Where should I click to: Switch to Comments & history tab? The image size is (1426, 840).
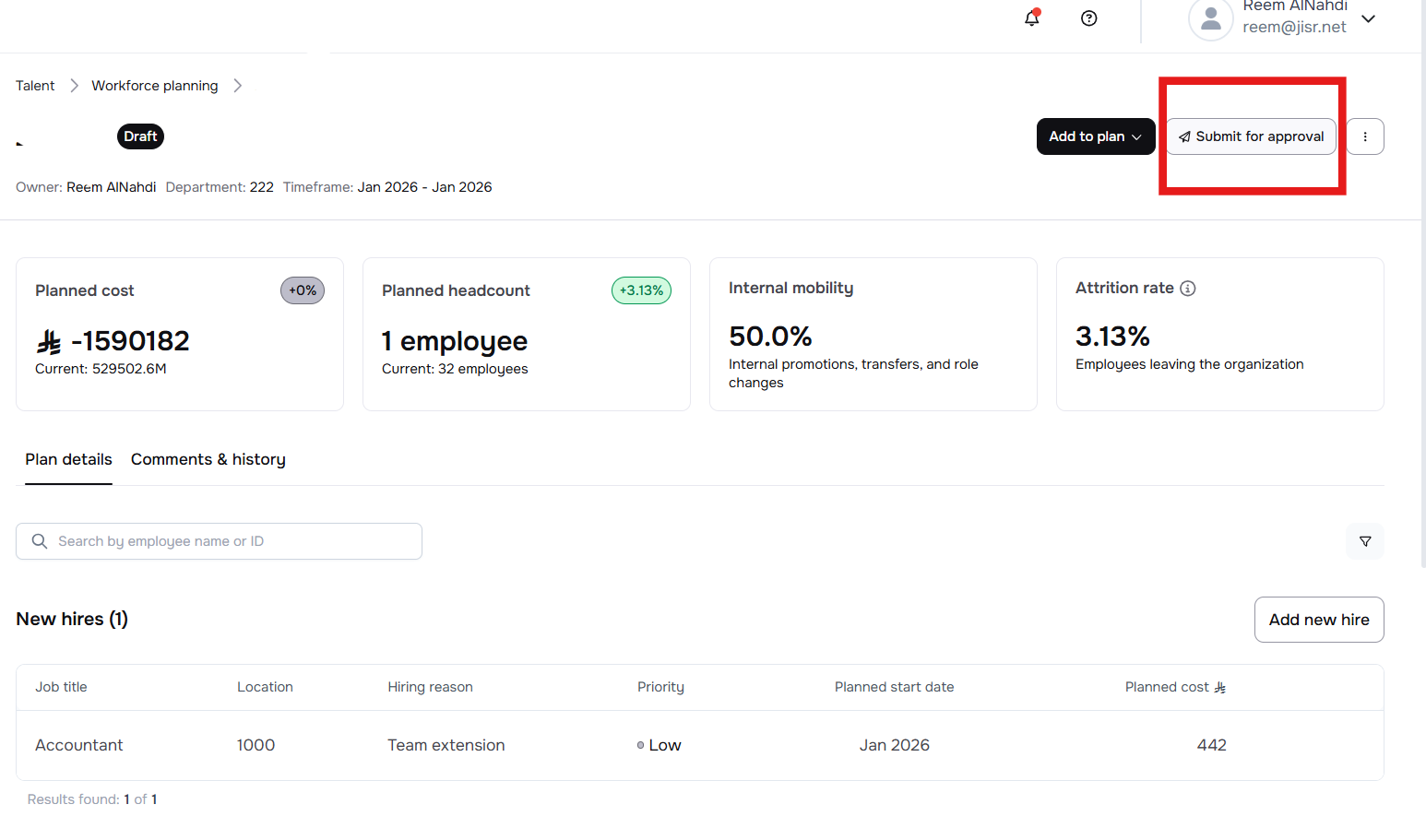pos(208,459)
